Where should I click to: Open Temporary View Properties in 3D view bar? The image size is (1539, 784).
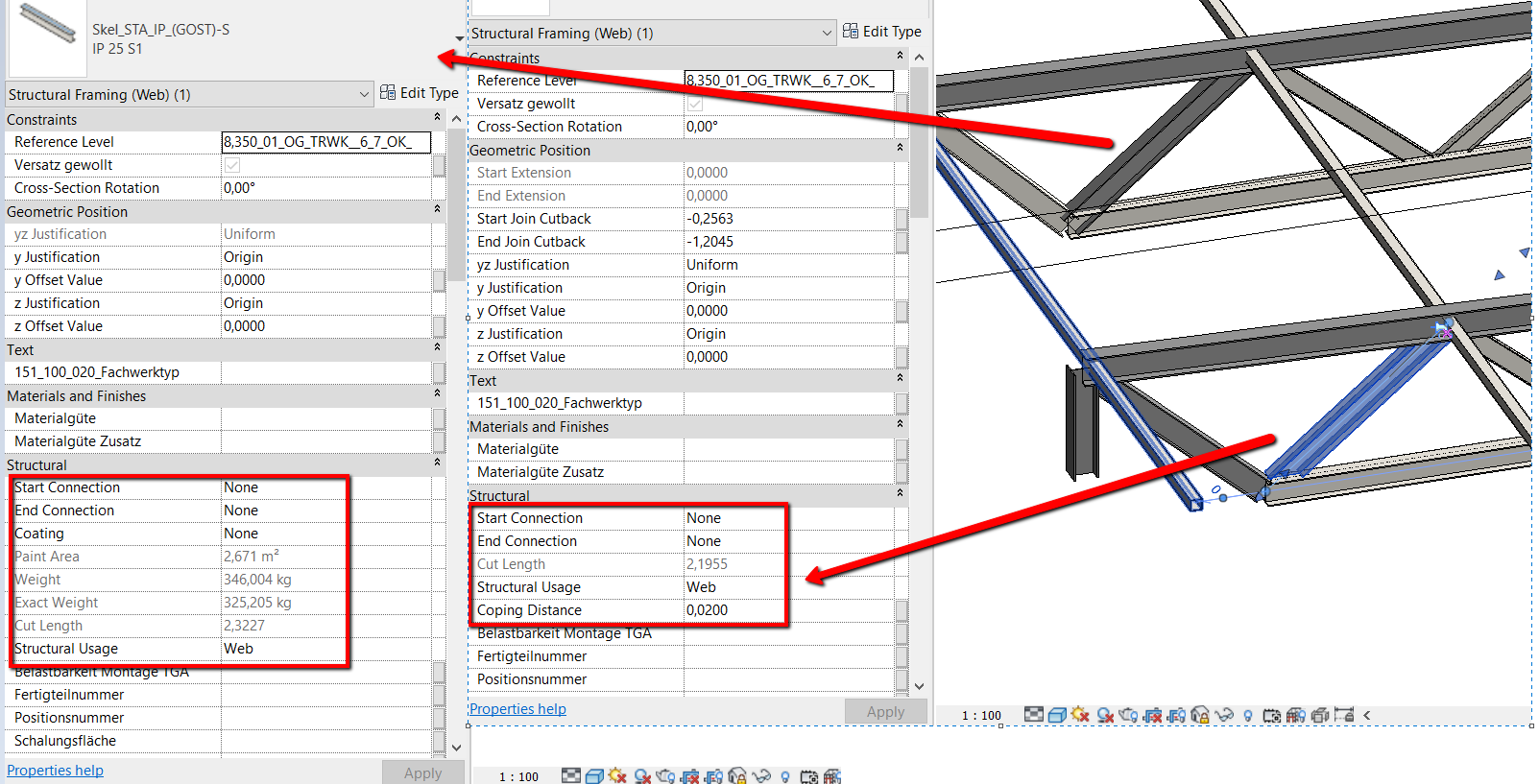click(x=1272, y=715)
